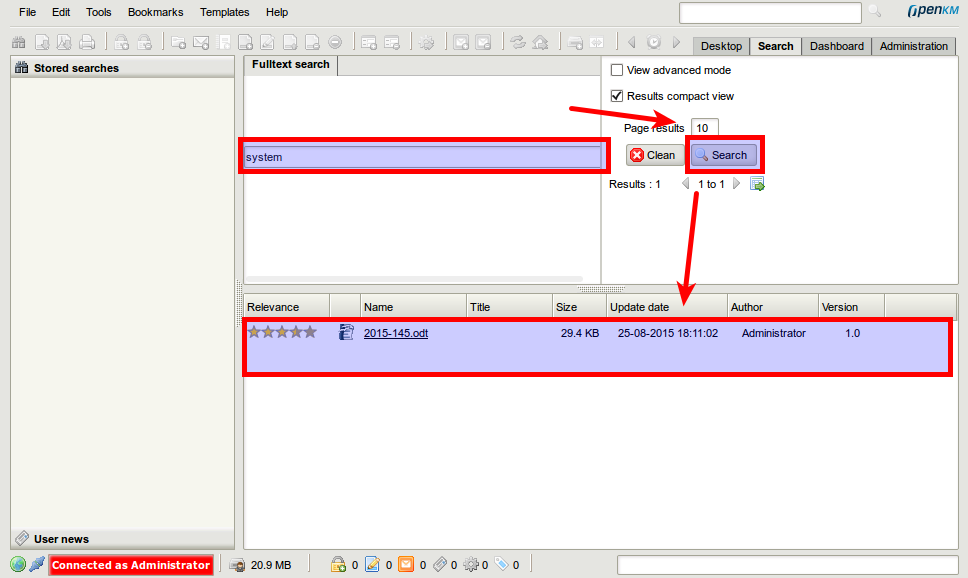This screenshot has width=968, height=578.
Task: Click the orange mail icon in status bar
Action: point(406,565)
